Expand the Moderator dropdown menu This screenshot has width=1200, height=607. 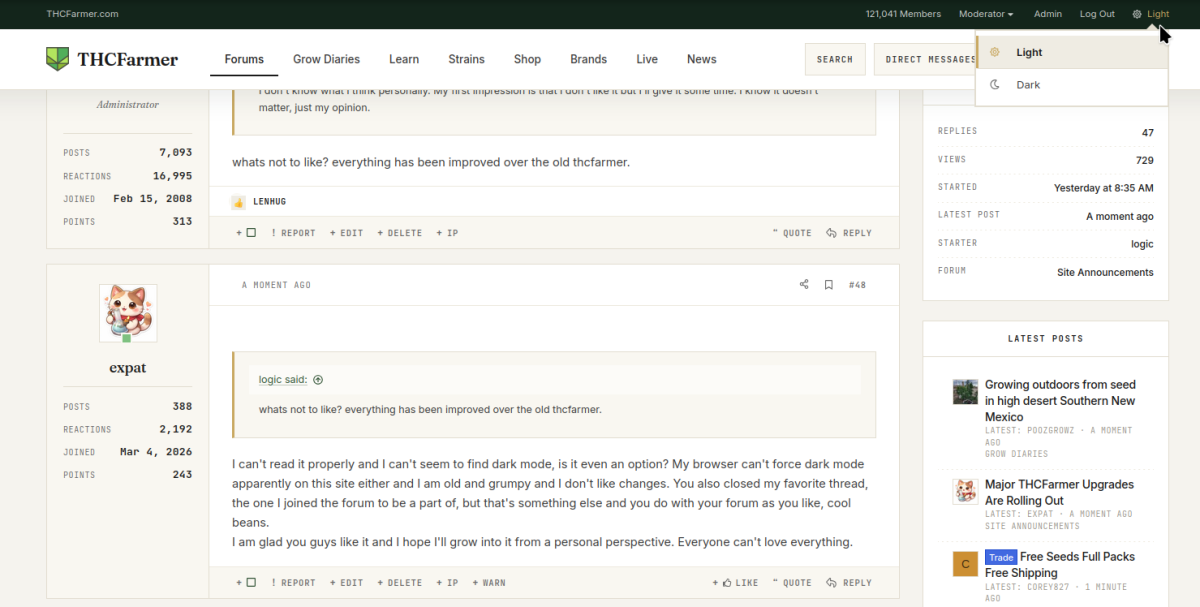(x=986, y=14)
